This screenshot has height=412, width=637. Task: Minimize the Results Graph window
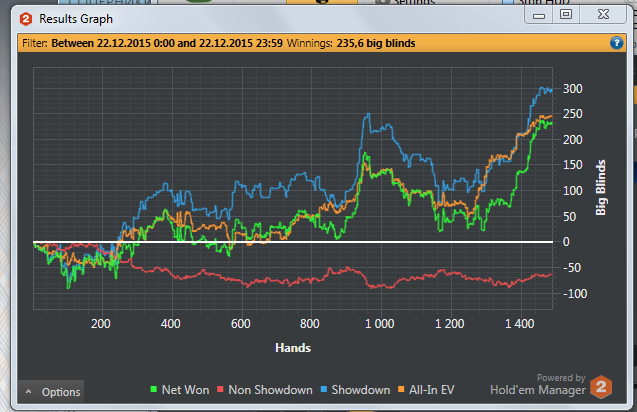539,15
